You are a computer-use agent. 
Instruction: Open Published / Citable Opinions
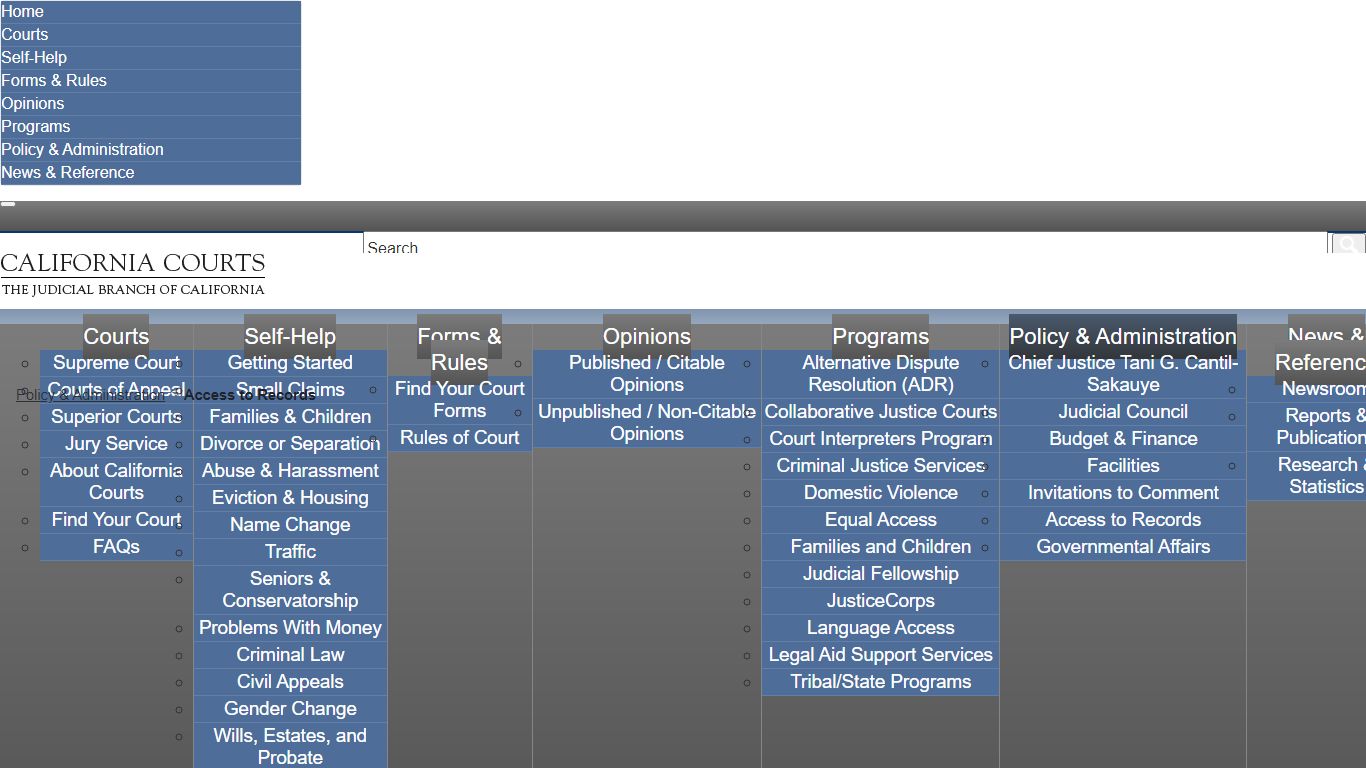click(x=647, y=374)
